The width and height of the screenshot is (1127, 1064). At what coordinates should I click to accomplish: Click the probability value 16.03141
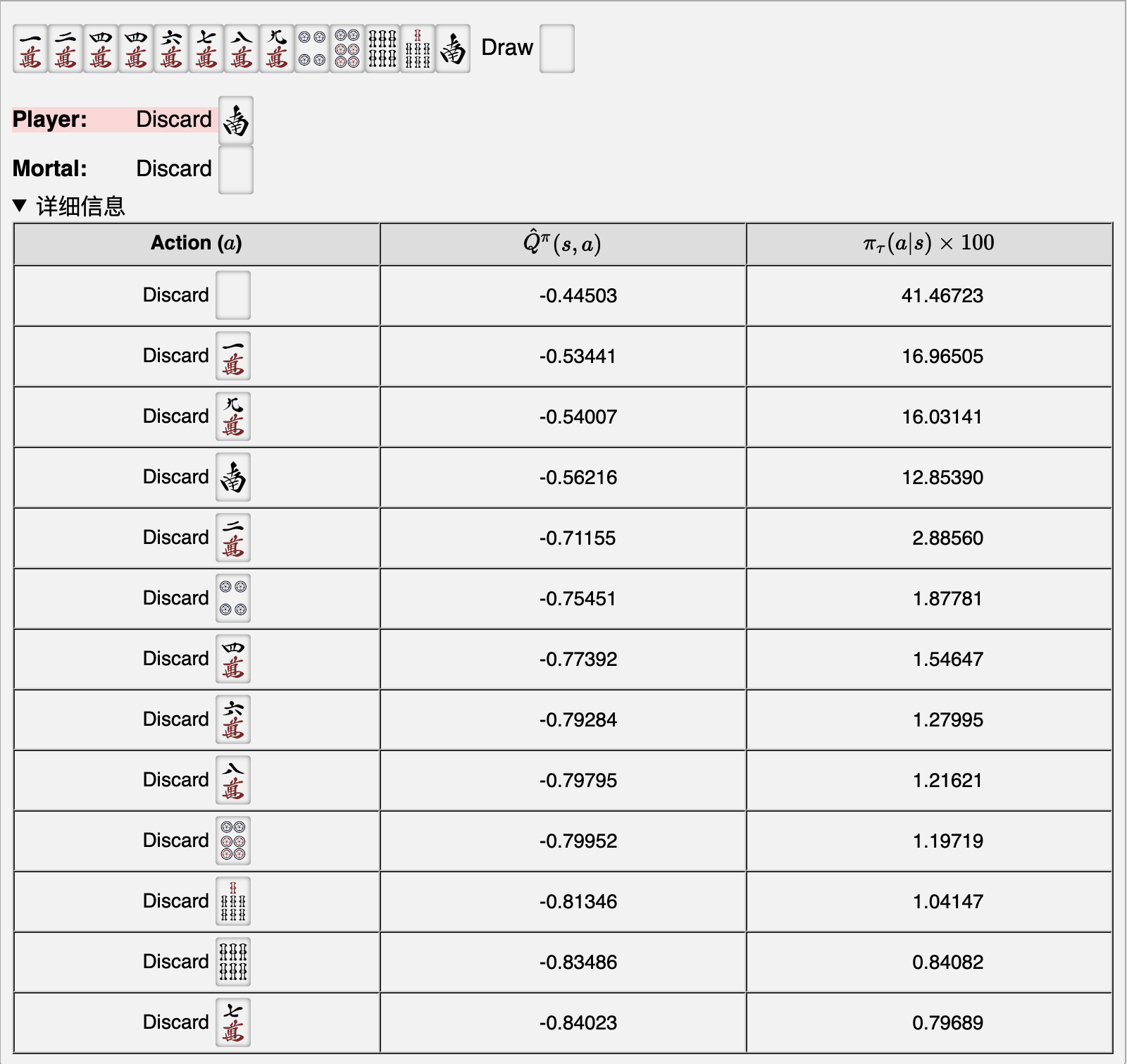click(942, 416)
